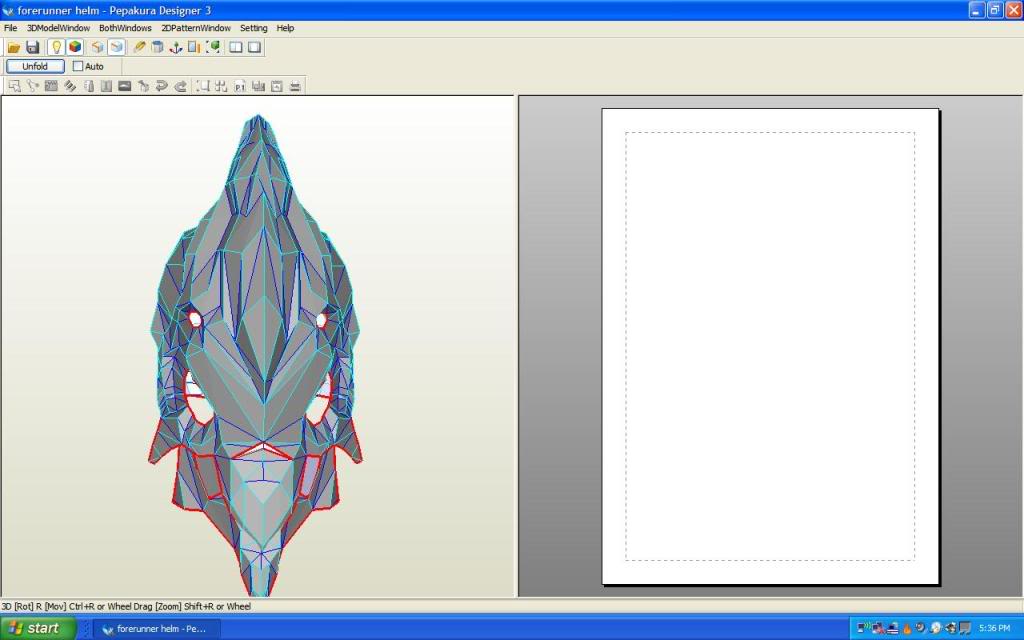Minimize the Pepakura Designer window
This screenshot has height=640, width=1024.
tap(976, 10)
